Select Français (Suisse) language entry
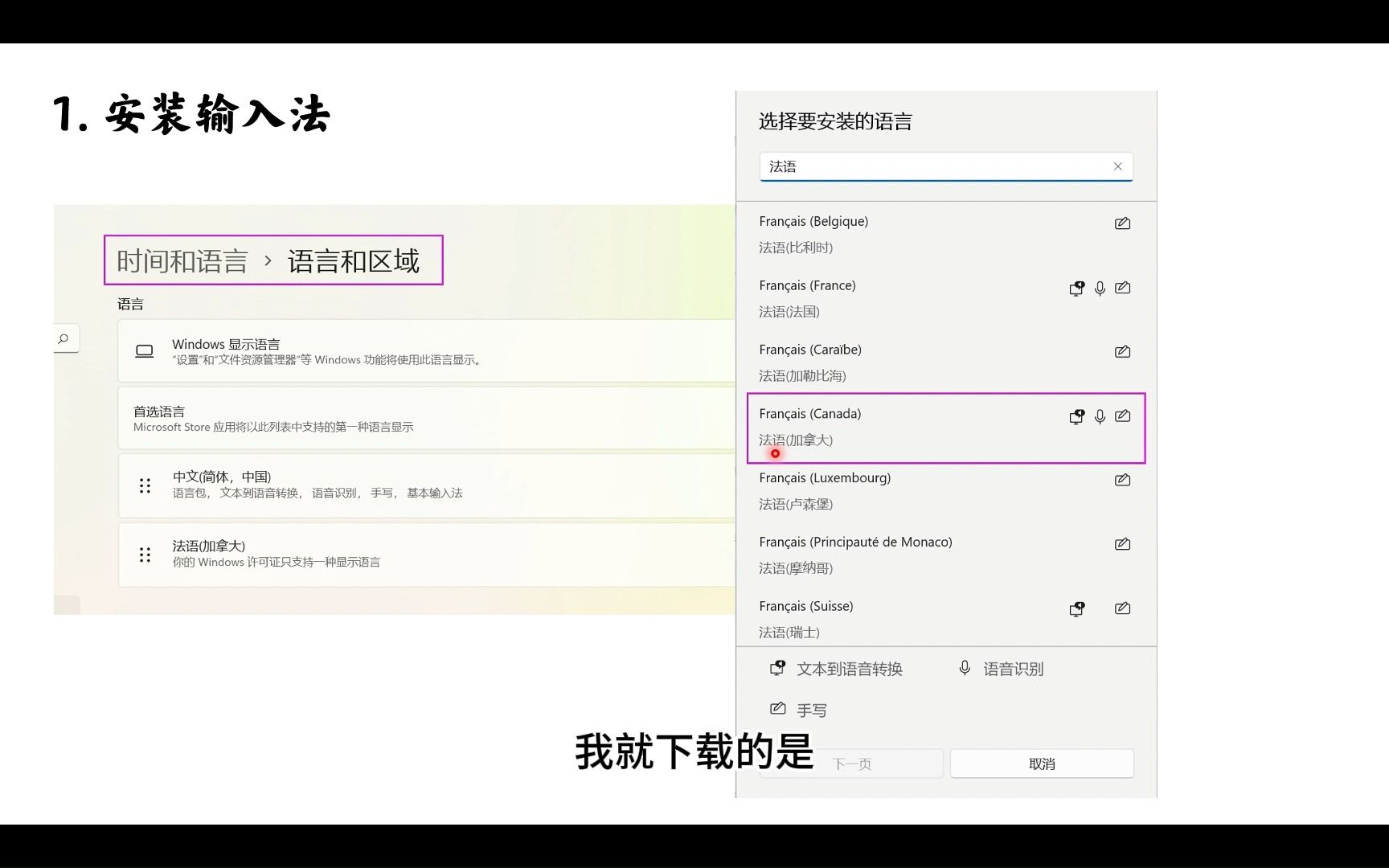The height and width of the screenshot is (868, 1389). 945,619
